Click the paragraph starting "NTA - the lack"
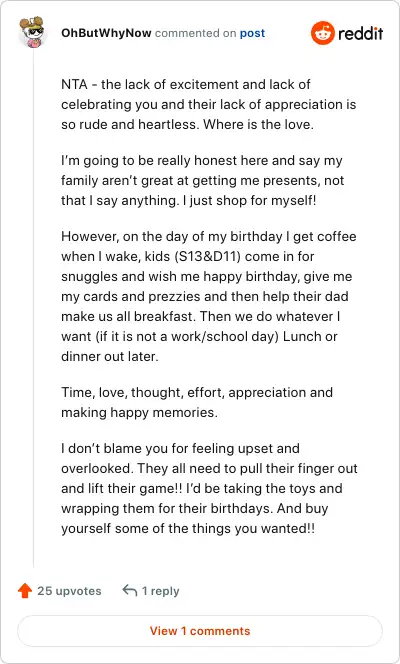This screenshot has width=400, height=664. 209,104
